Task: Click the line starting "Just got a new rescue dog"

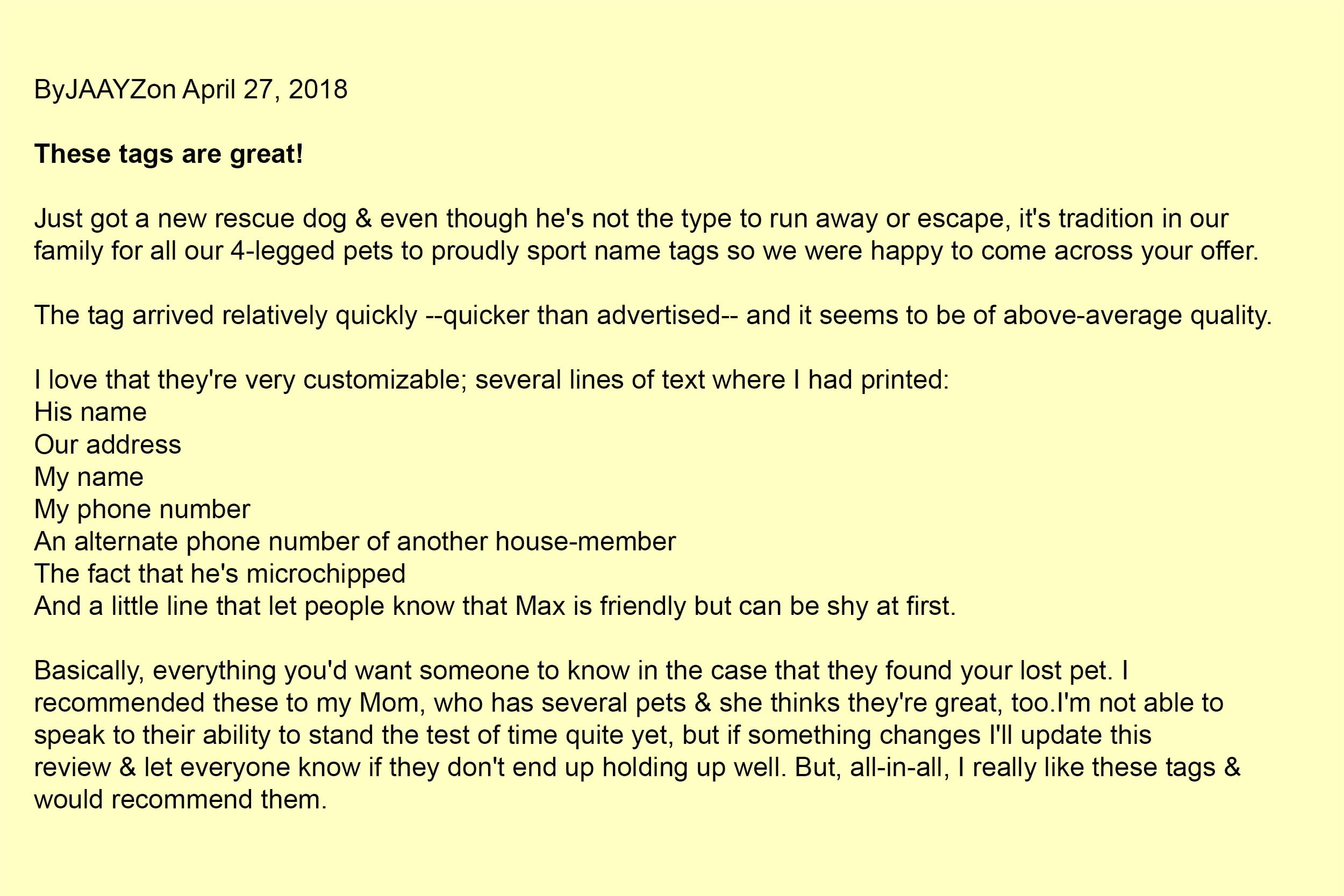Action: 631,219
